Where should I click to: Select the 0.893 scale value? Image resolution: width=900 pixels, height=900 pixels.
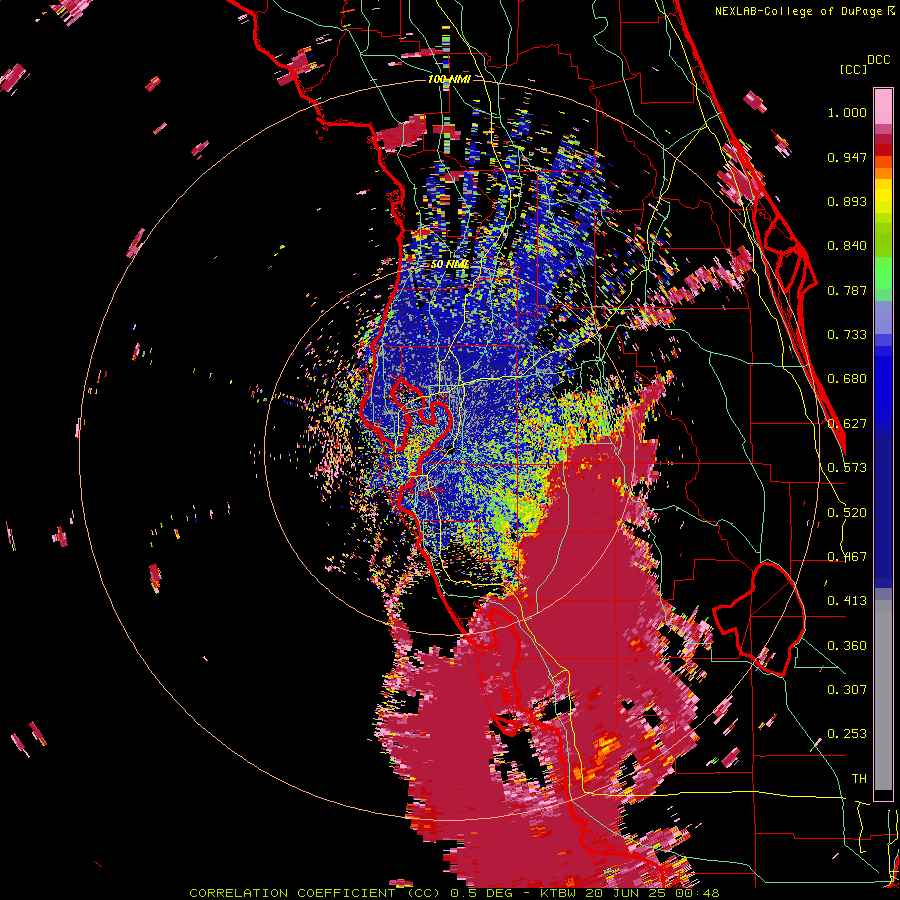click(x=847, y=201)
